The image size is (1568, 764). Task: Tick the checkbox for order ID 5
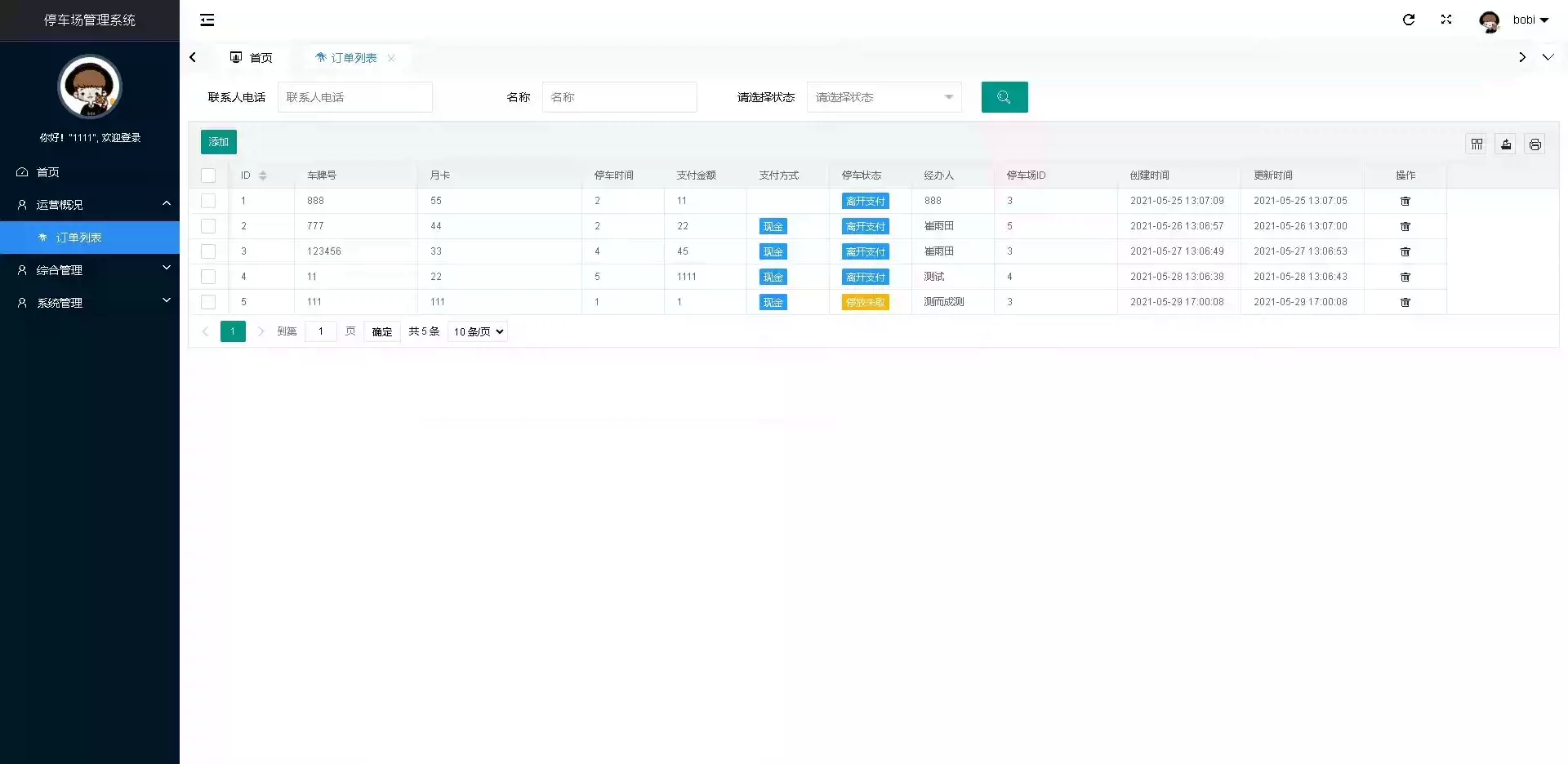pos(208,302)
